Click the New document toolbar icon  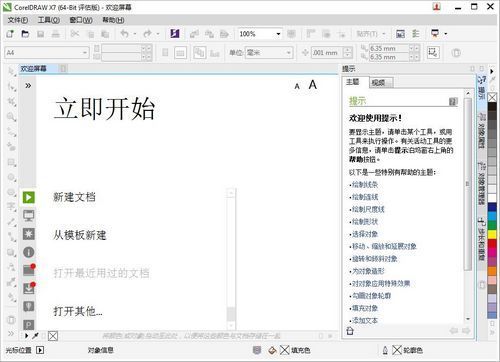[10, 34]
